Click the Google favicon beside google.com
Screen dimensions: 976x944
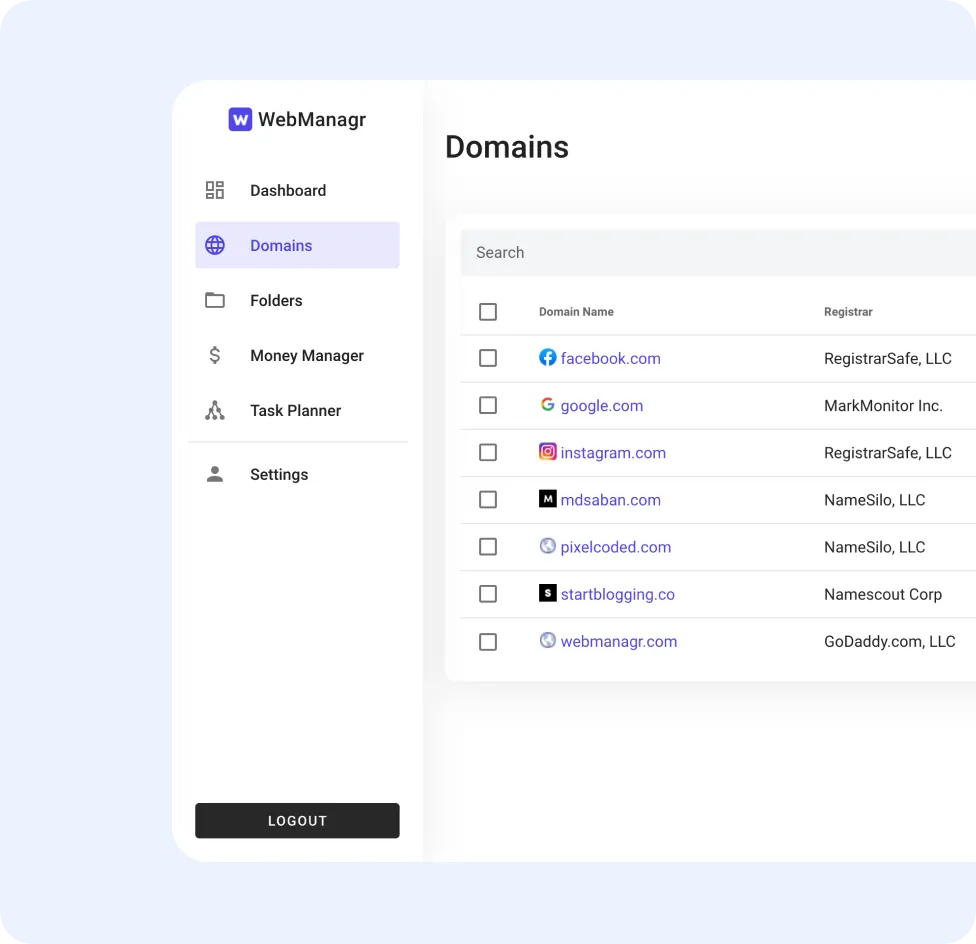click(x=547, y=404)
